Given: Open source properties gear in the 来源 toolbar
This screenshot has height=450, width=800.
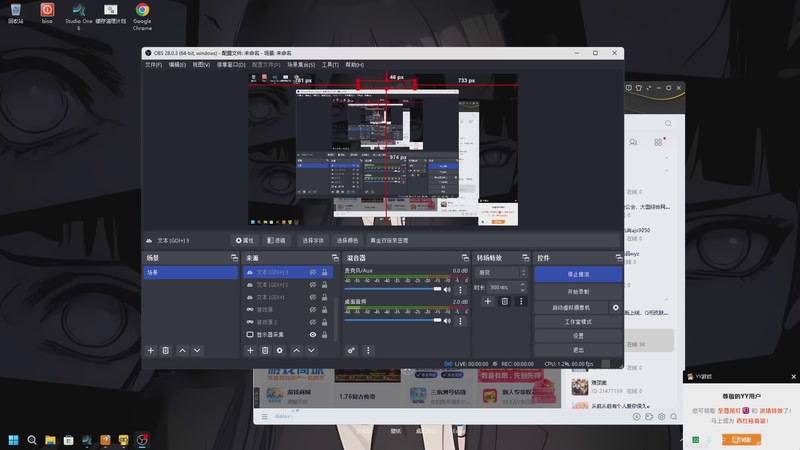Looking at the screenshot, I should point(280,351).
